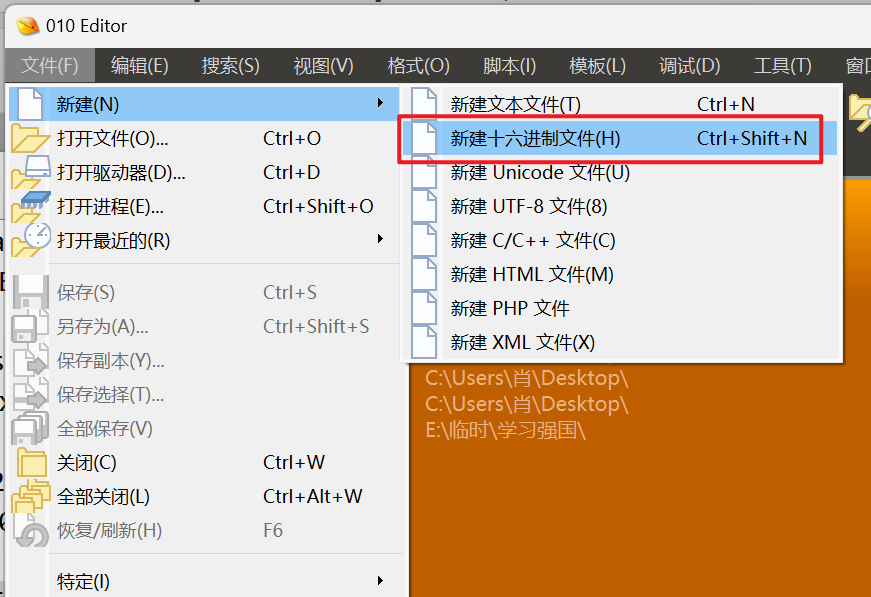Open the 工具(T) menu
Image resolution: width=871 pixels, height=597 pixels.
point(783,66)
